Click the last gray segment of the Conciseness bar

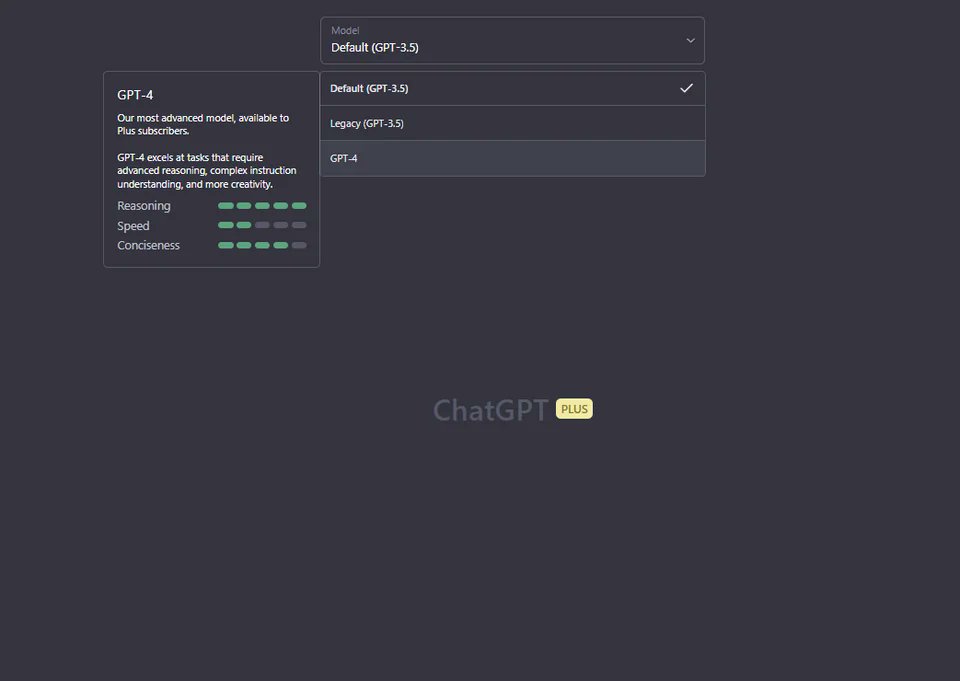[299, 245]
